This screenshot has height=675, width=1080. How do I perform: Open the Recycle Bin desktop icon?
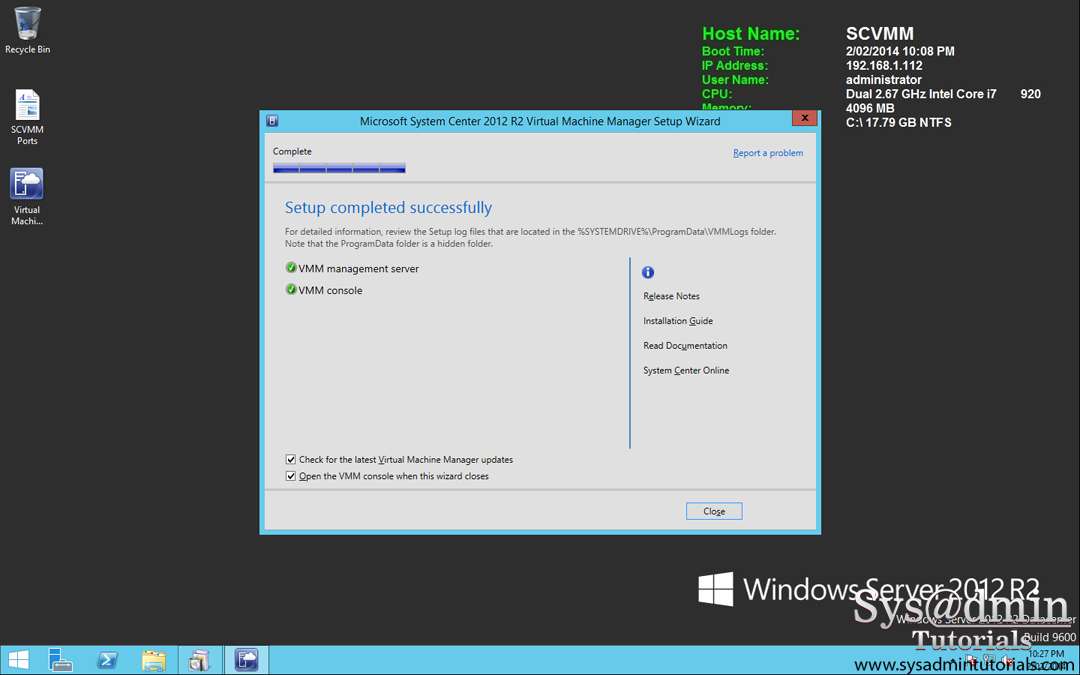28,30
